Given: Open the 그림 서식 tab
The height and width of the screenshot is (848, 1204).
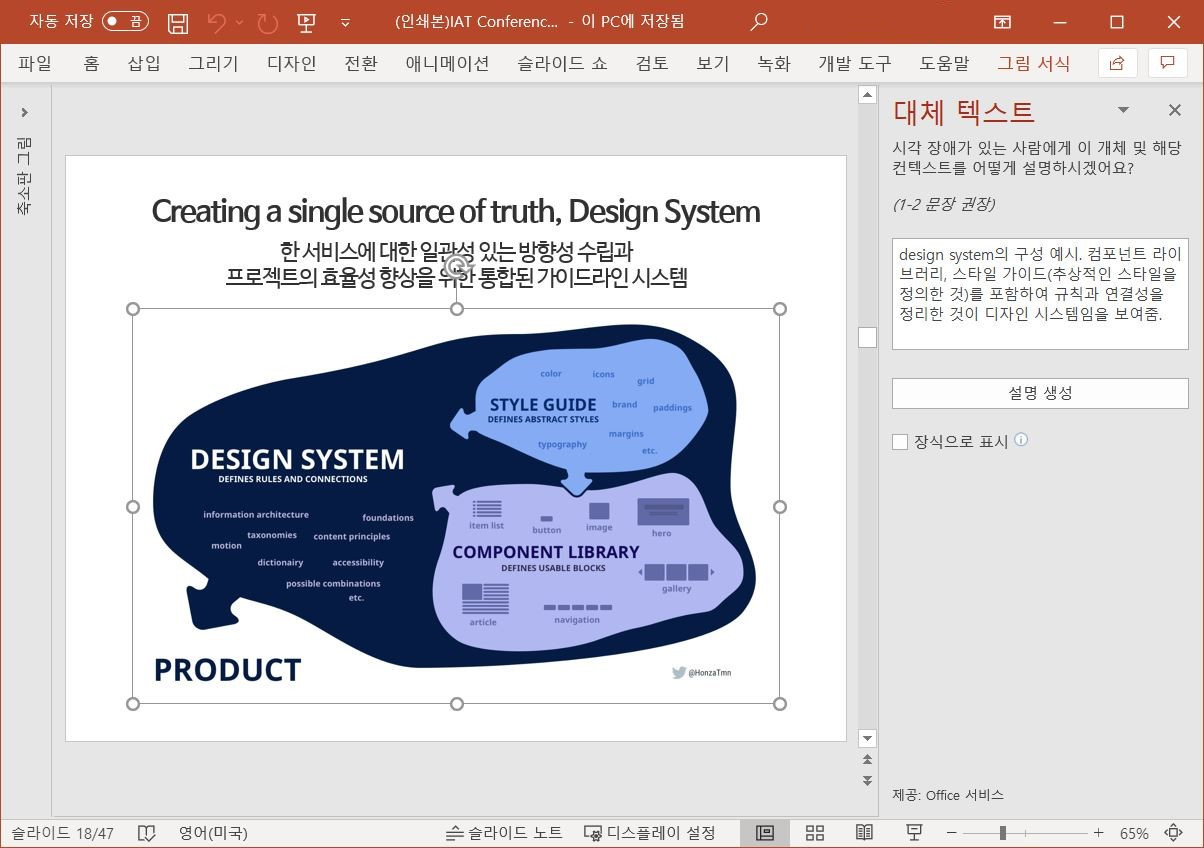Looking at the screenshot, I should coord(1033,63).
